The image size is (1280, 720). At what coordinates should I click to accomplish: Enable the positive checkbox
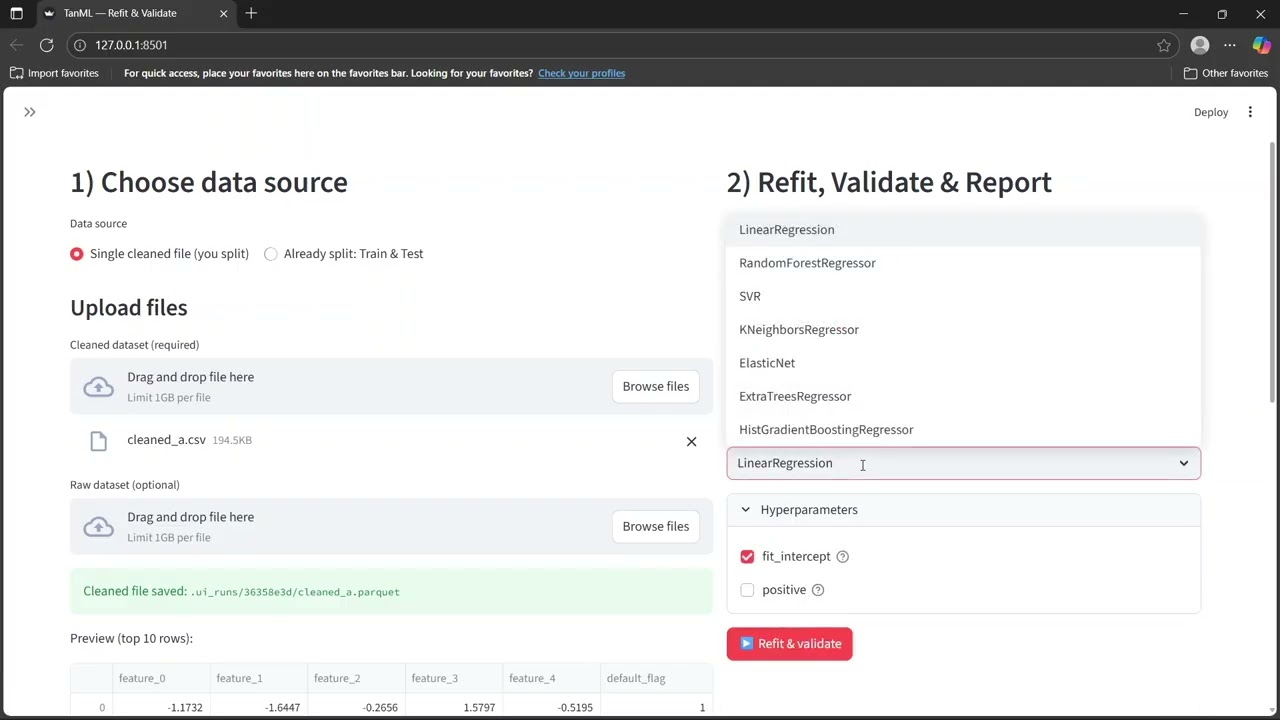[747, 590]
